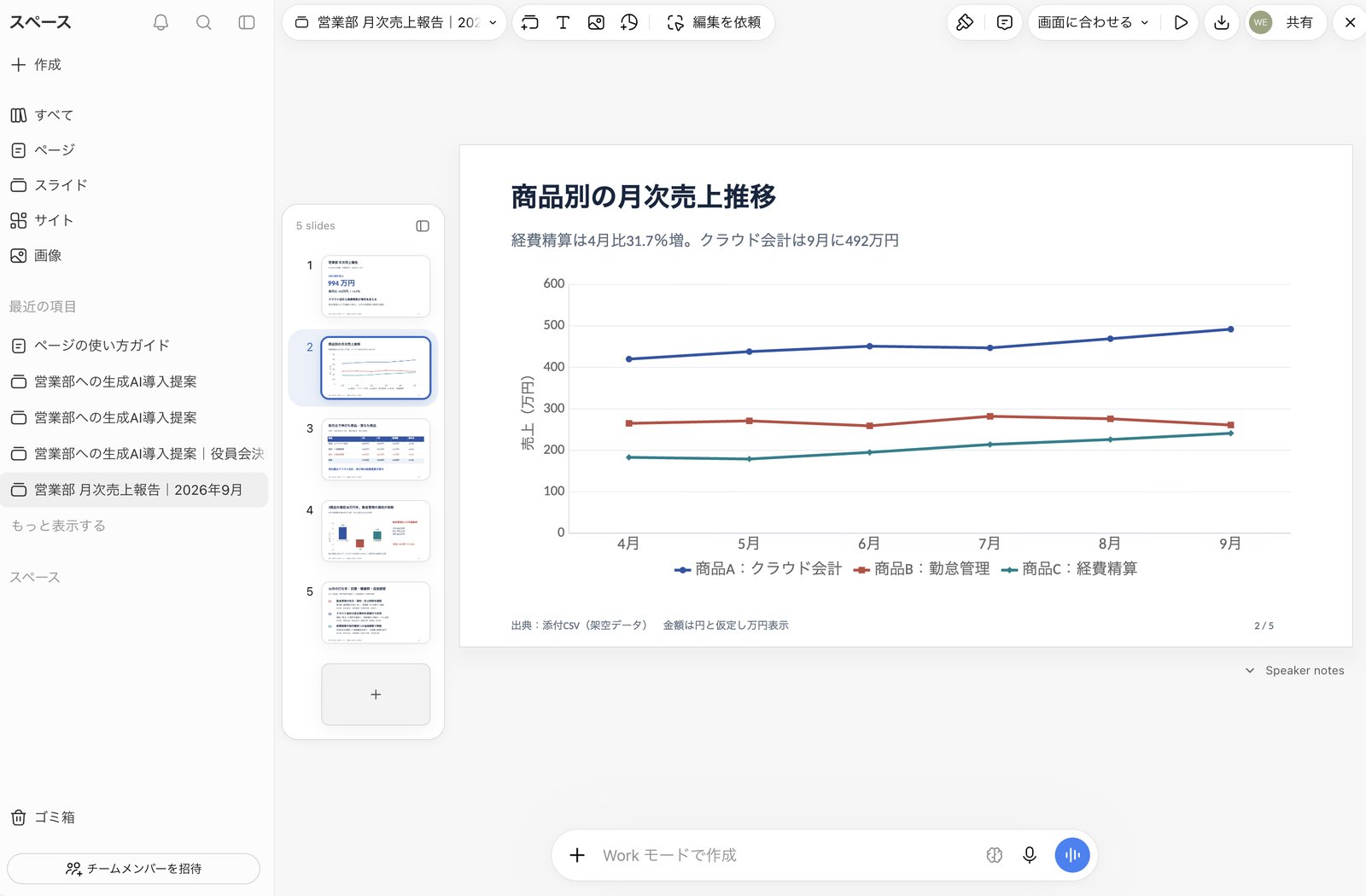Image resolution: width=1366 pixels, height=896 pixels.
Task: Open the スライド section
Action: (x=49, y=184)
